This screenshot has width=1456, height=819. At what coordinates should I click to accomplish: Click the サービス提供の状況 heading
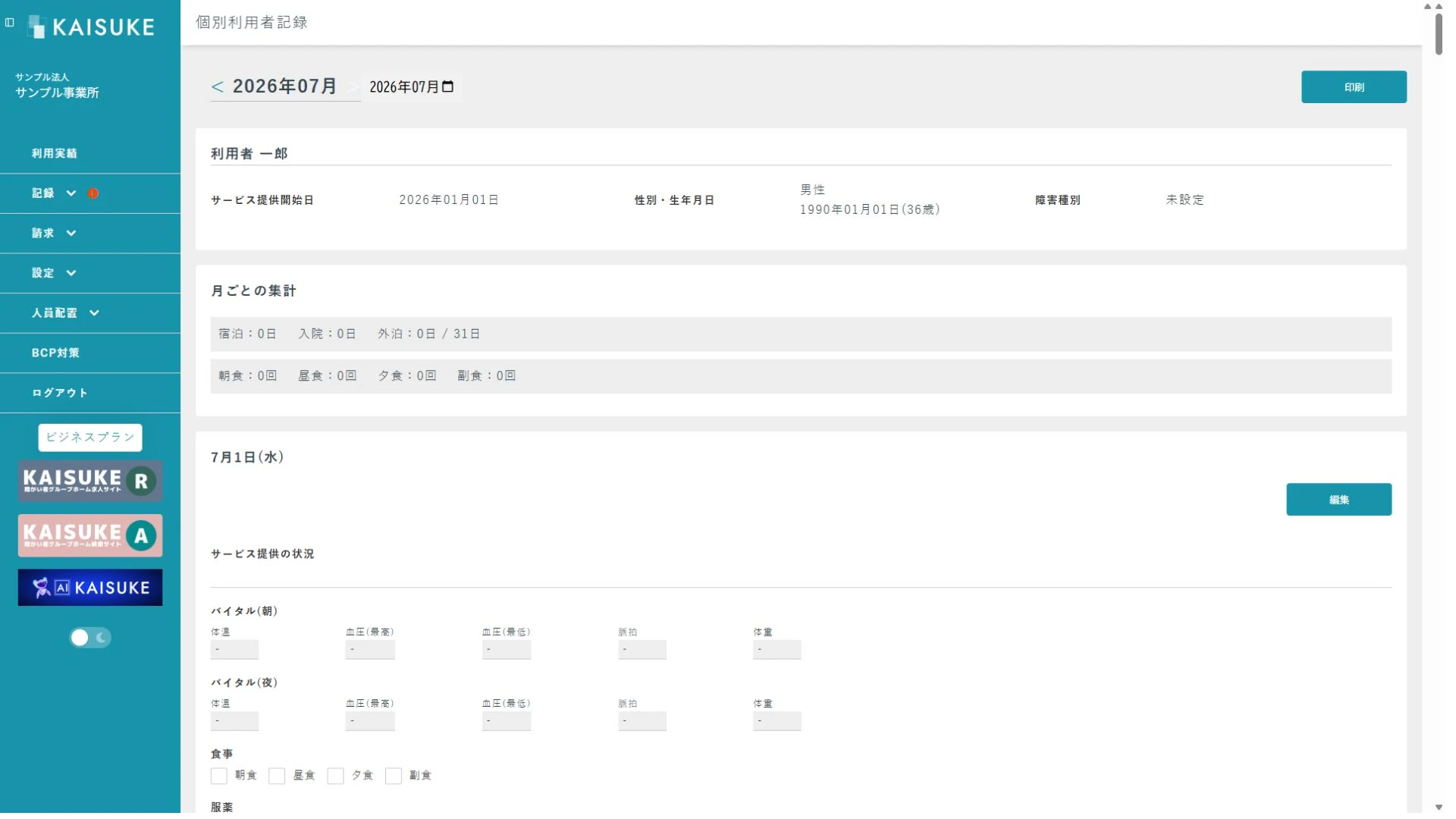pos(262,554)
